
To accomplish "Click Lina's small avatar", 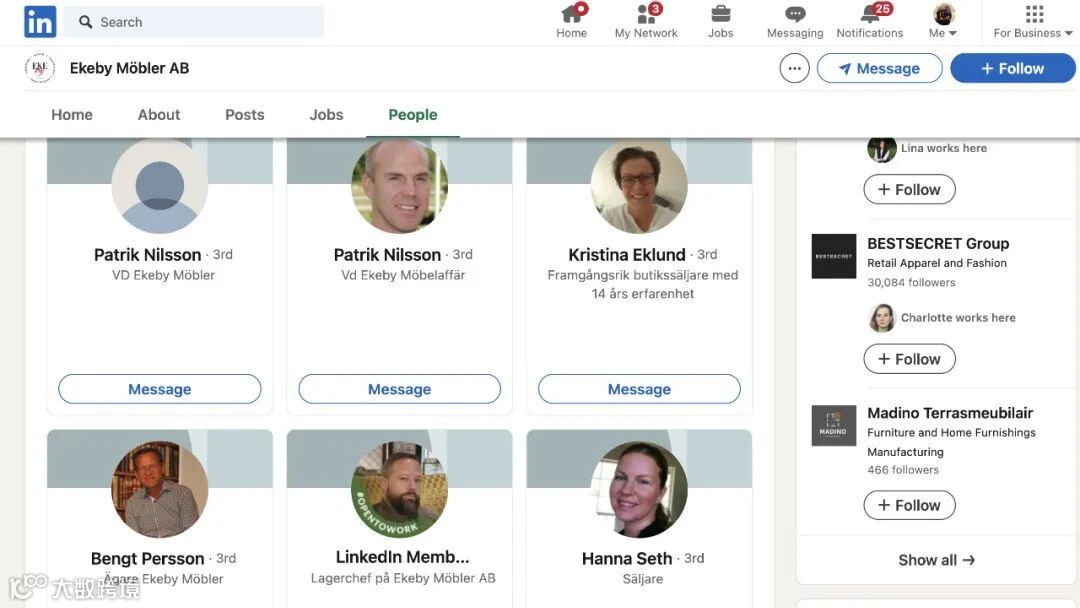I will tap(882, 149).
